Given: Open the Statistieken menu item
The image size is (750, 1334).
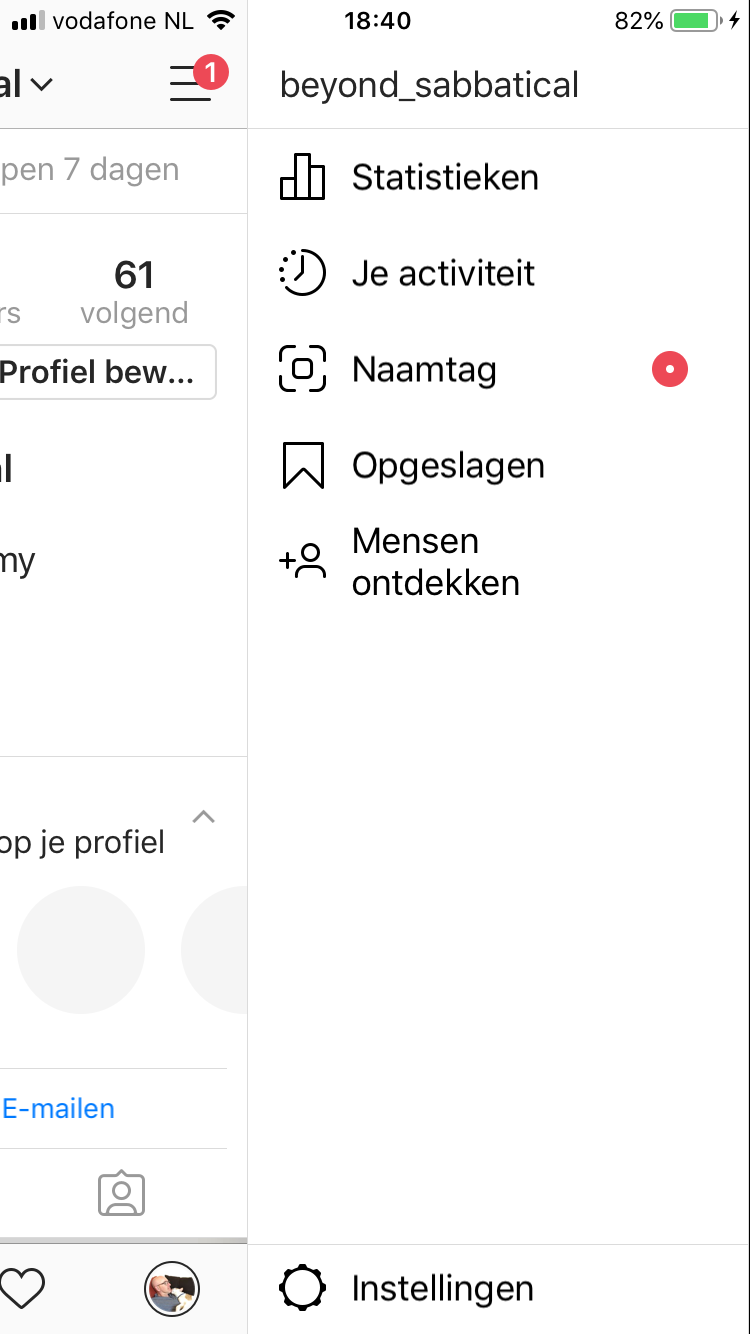Looking at the screenshot, I should tap(445, 178).
